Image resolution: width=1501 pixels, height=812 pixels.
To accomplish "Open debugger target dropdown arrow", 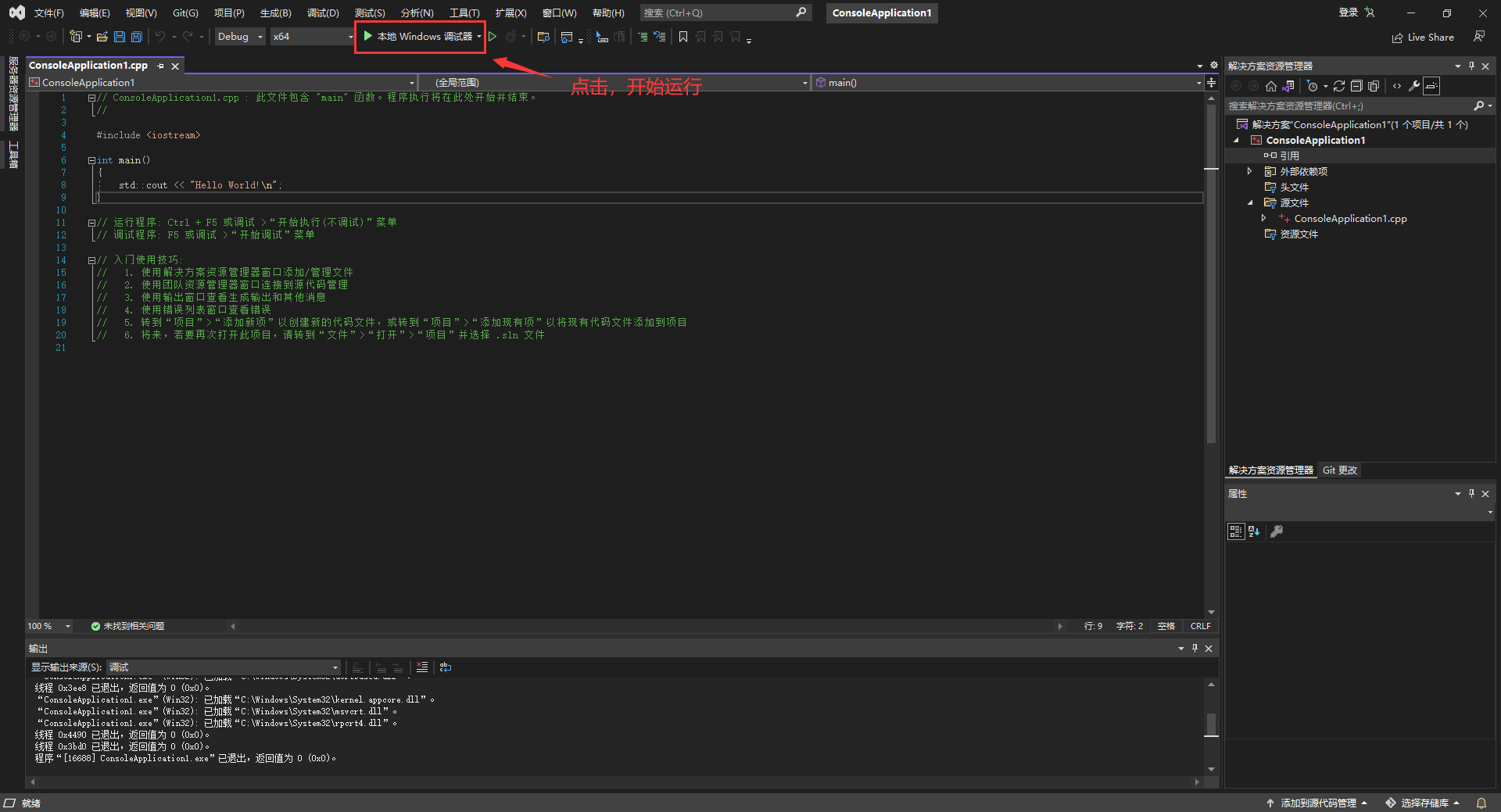I will coord(479,37).
